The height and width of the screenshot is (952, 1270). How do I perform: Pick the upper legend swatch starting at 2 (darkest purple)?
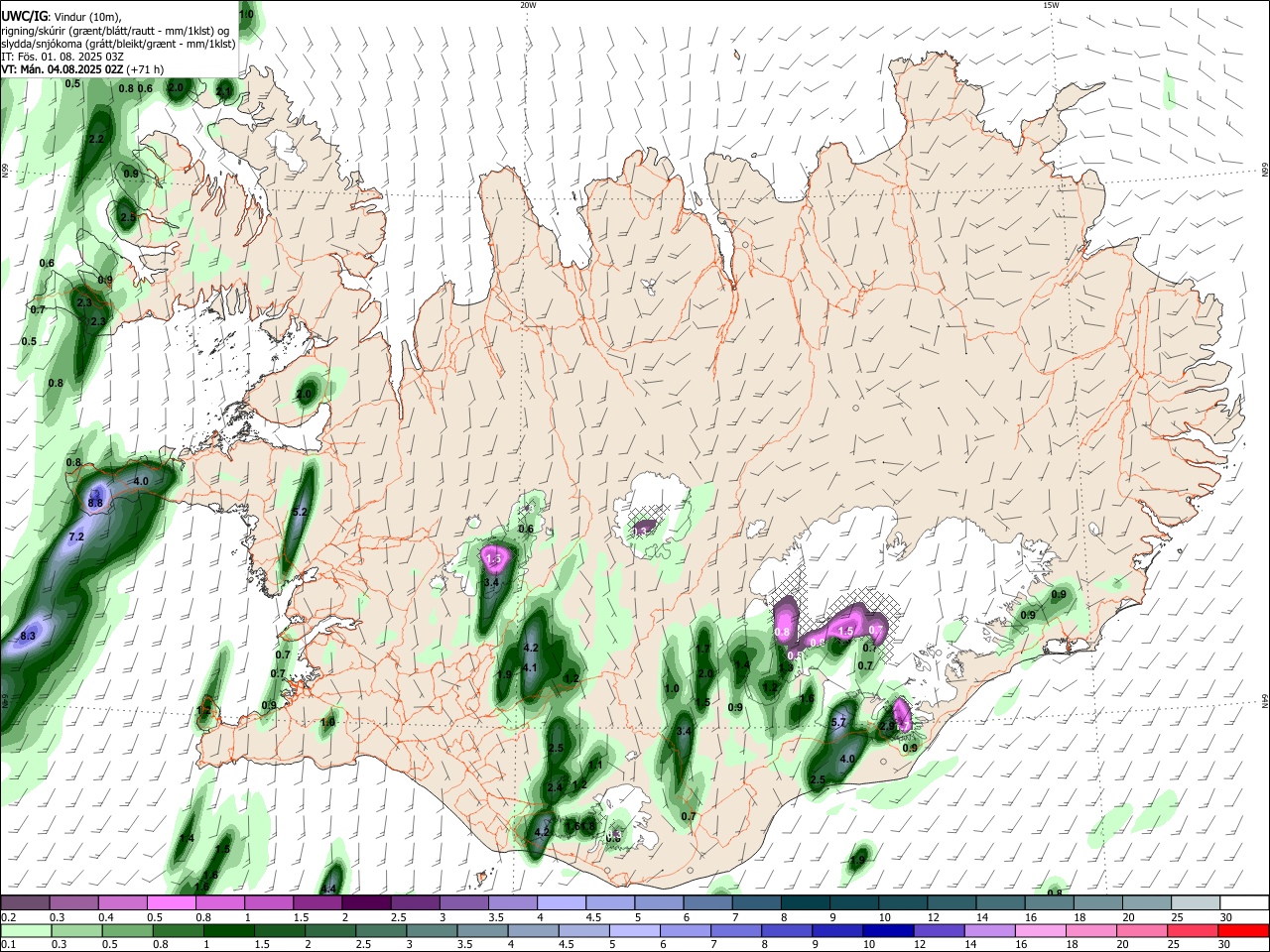[365, 902]
